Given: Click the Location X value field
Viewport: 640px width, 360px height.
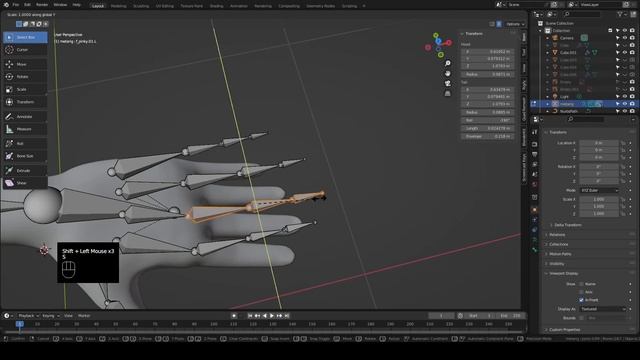Looking at the screenshot, I should pyautogui.click(x=599, y=143).
